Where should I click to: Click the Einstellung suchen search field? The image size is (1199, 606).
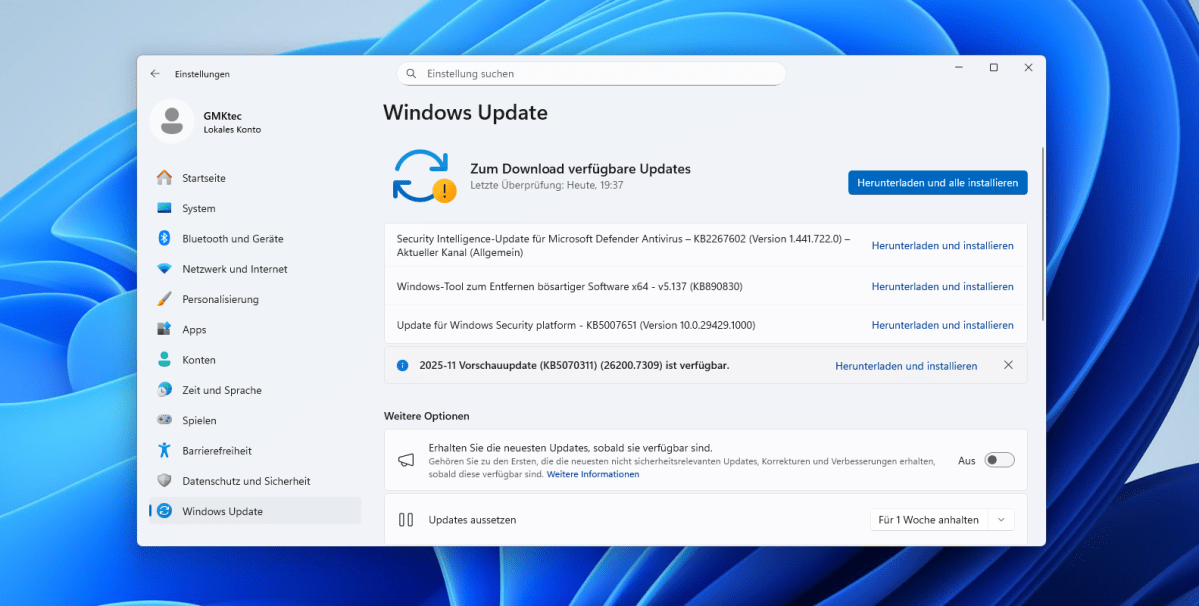[x=590, y=73]
